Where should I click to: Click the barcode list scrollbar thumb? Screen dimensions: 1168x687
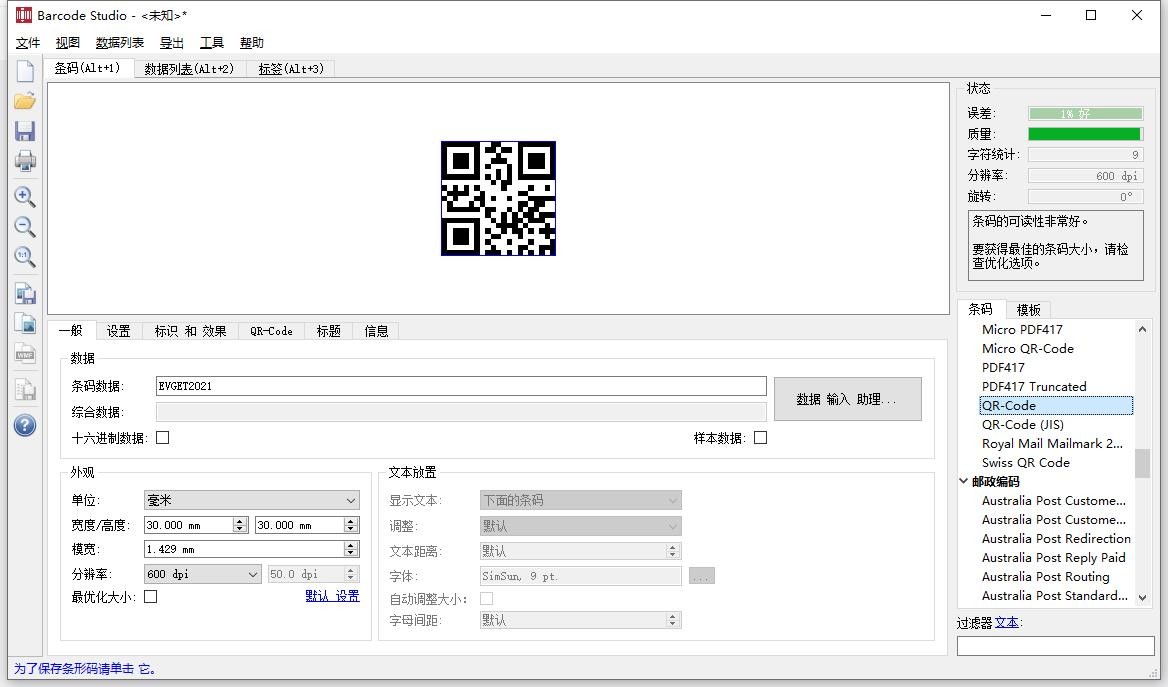1142,463
